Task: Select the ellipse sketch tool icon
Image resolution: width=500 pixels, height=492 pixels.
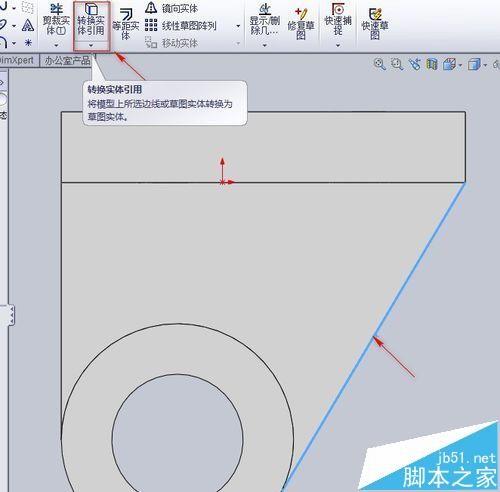Action: (x=3, y=25)
